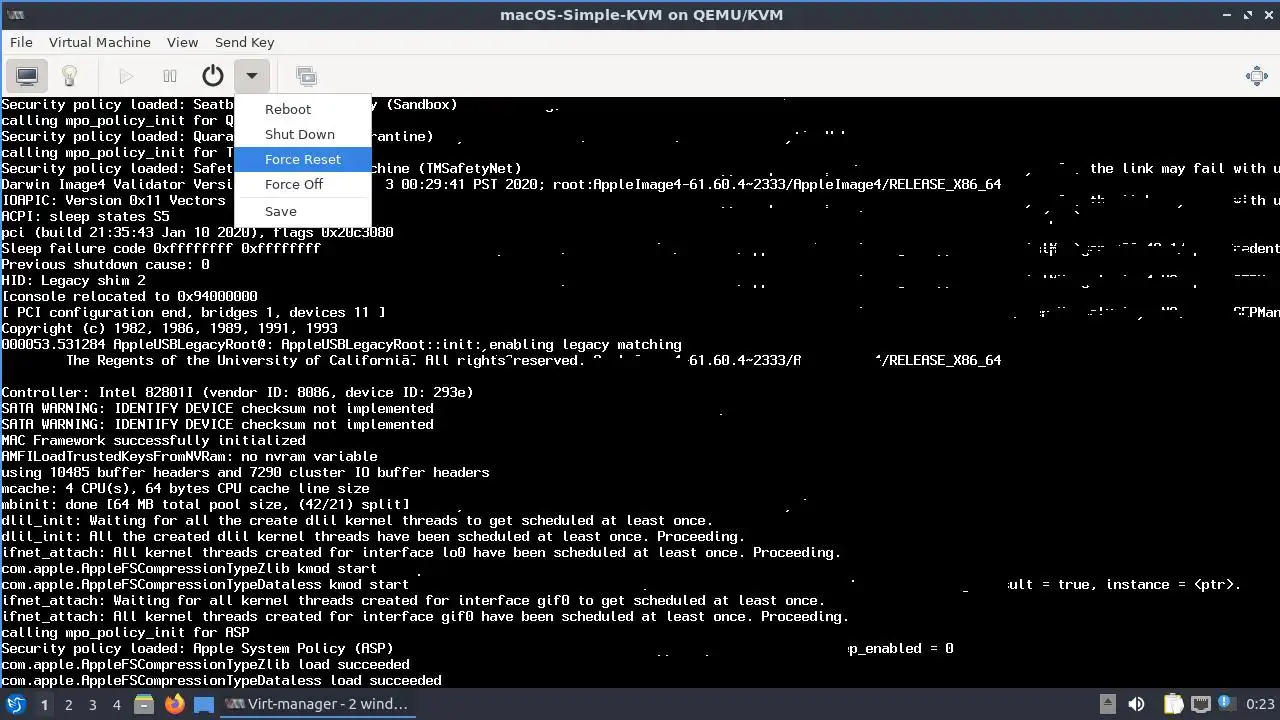Click 'Security policy loaded: Apple System Policy' line

point(198,648)
